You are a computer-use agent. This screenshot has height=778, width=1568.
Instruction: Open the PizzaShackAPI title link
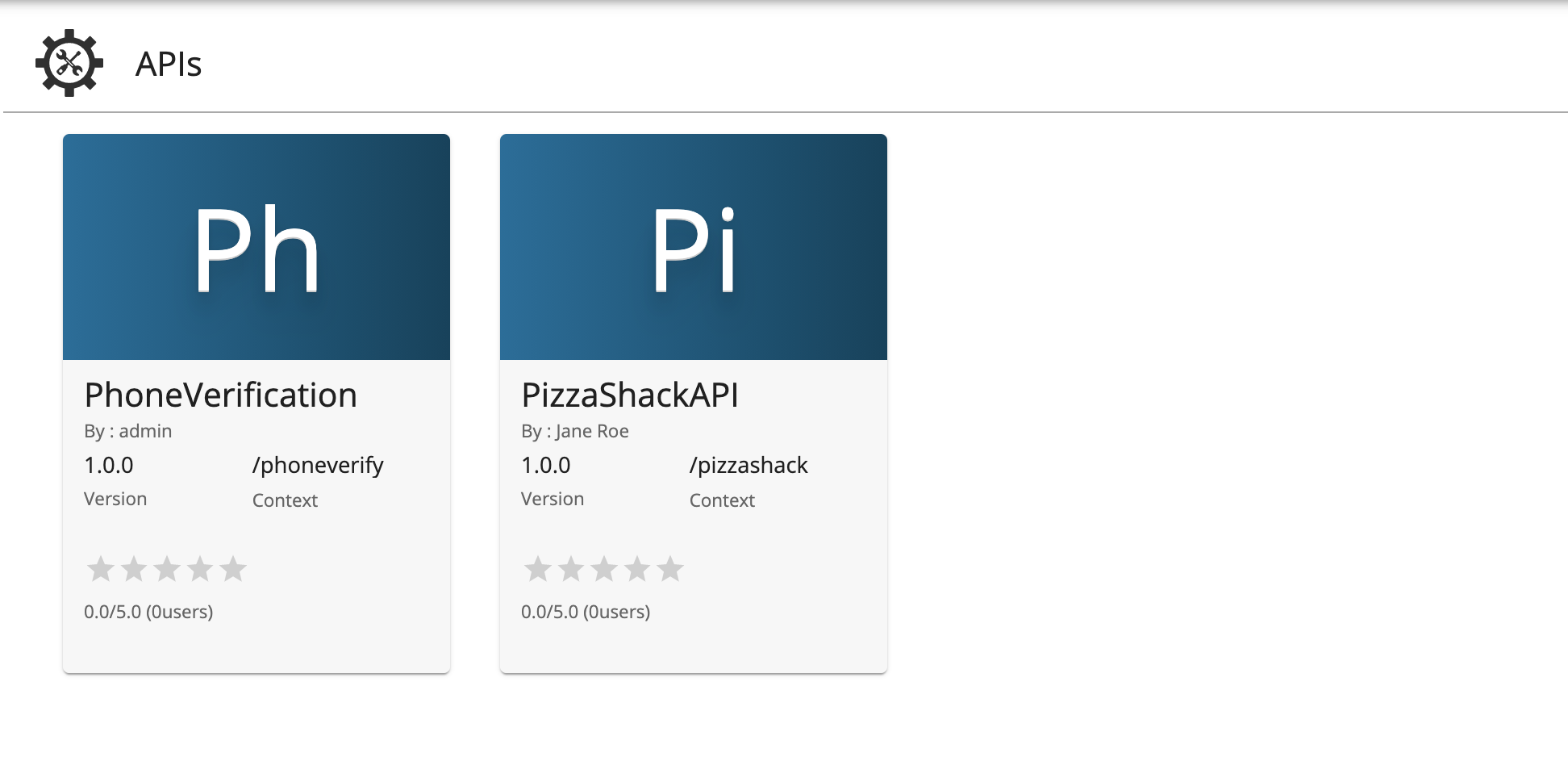pyautogui.click(x=632, y=395)
